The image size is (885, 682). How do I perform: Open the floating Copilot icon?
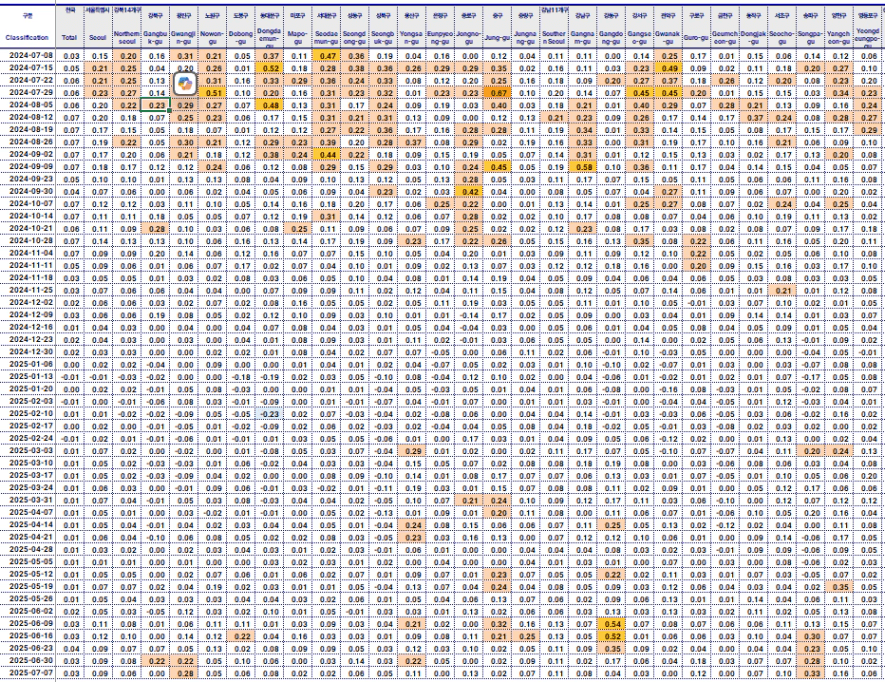click(185, 85)
